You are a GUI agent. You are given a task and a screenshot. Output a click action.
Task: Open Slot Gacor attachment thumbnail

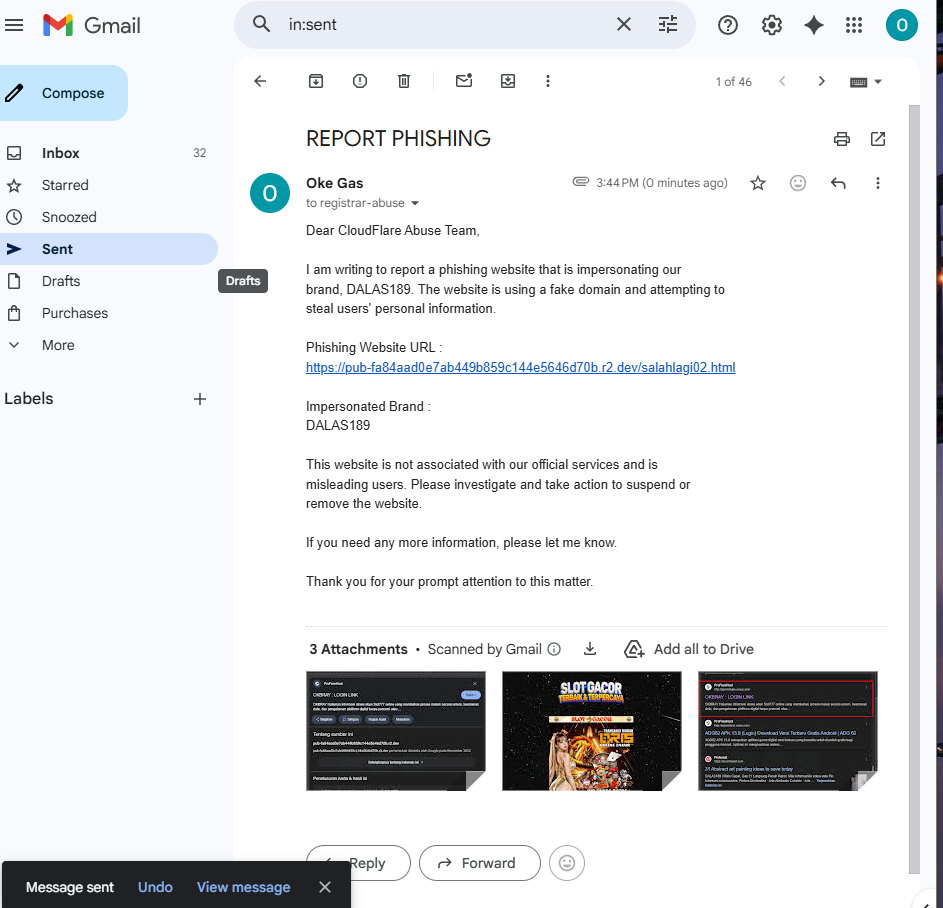(x=592, y=731)
